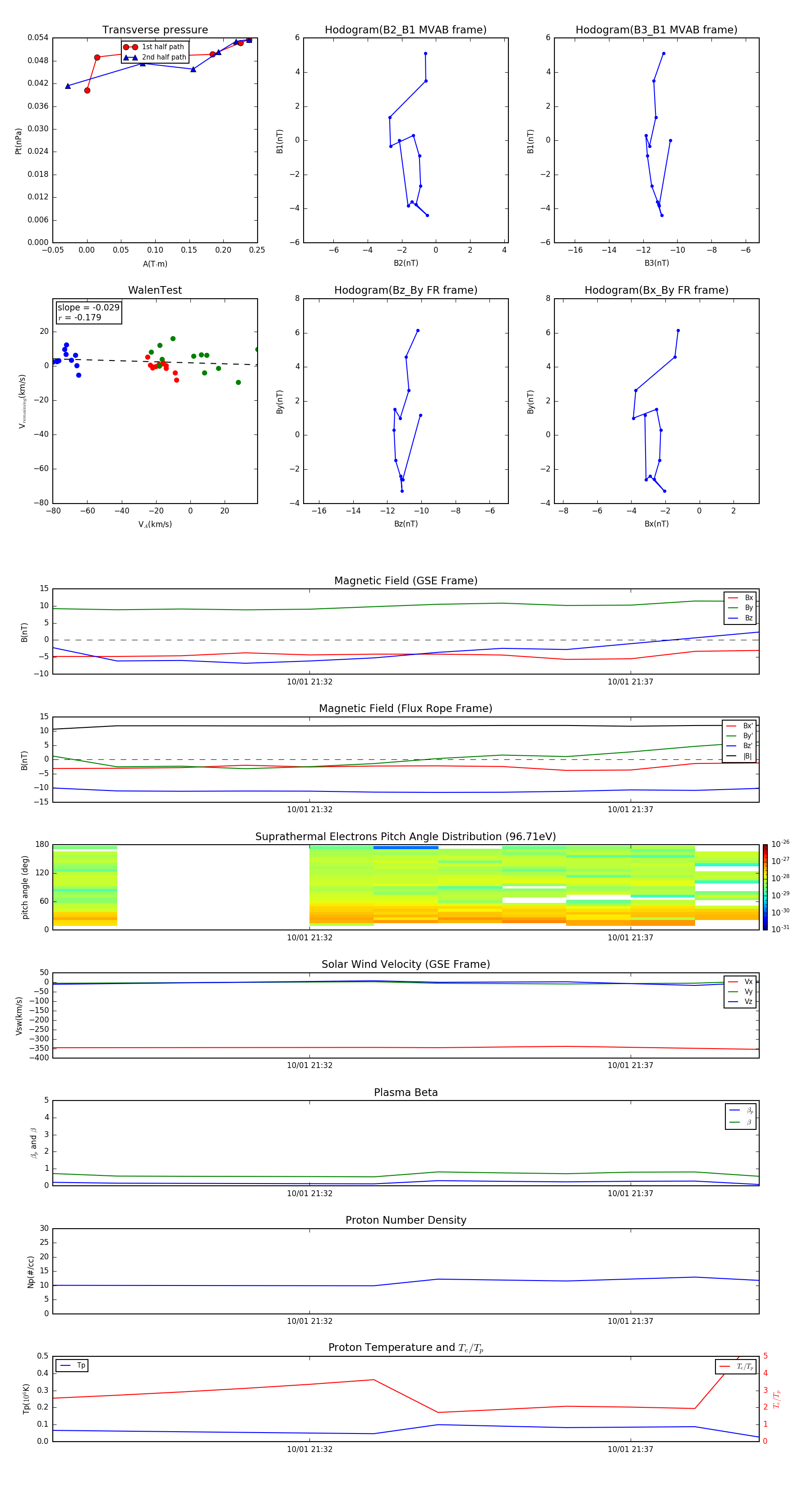The width and height of the screenshot is (812, 1489).
Task: Click the |B| legend entry in Flux Rope plot
Action: [x=740, y=756]
